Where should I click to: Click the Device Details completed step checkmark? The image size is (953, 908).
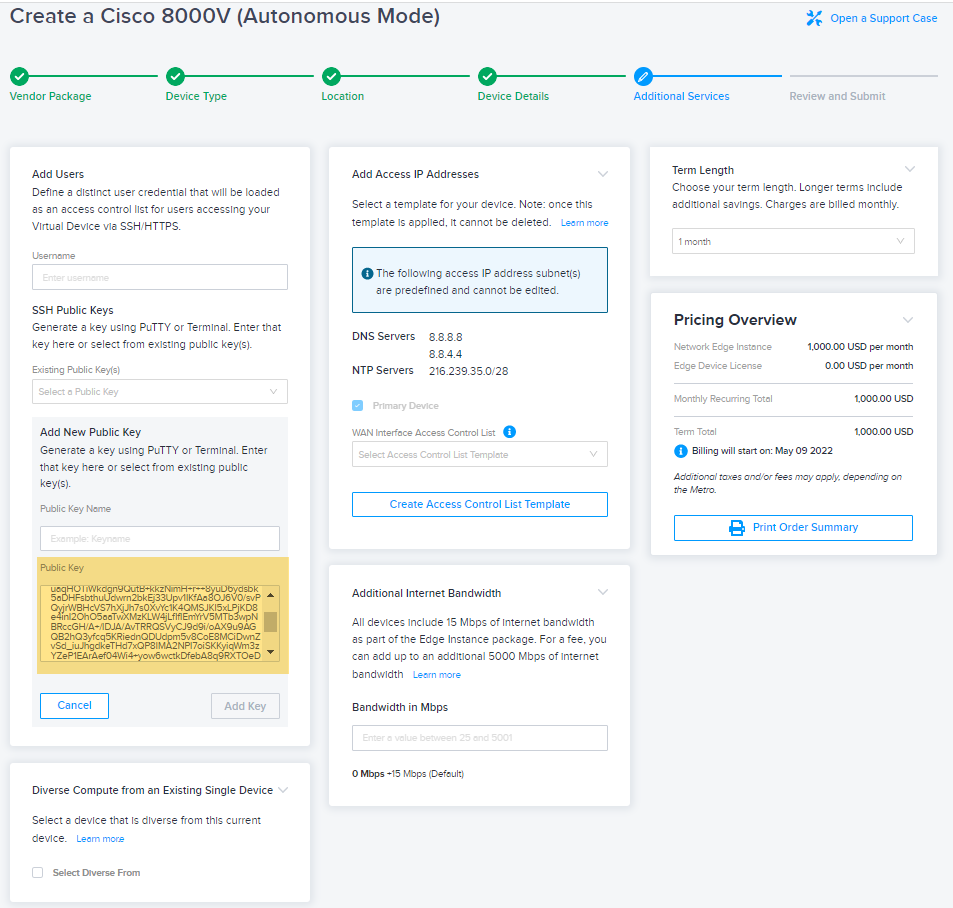(487, 77)
